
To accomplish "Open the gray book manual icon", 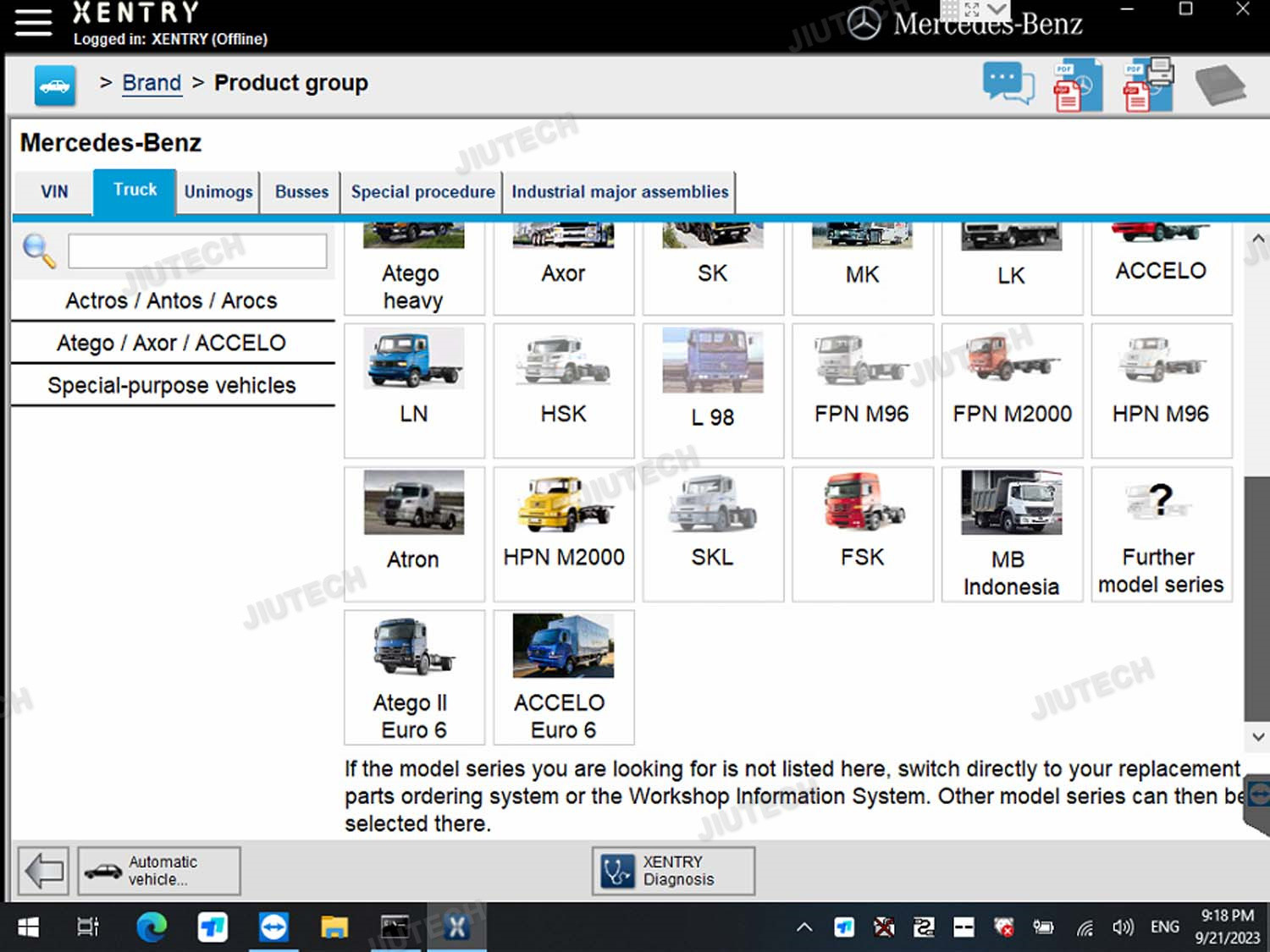I will [1219, 85].
